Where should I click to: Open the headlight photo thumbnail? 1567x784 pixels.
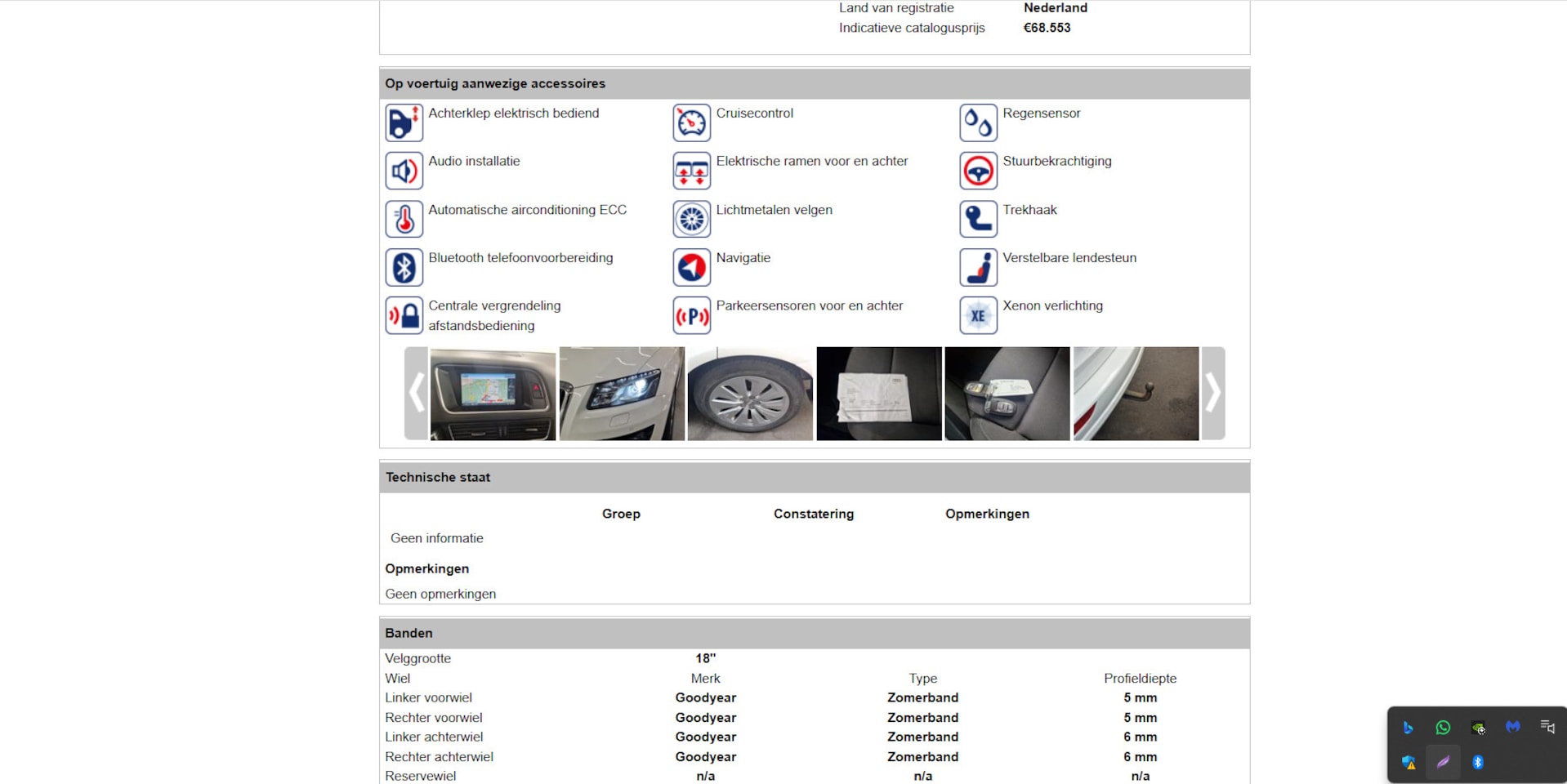(622, 394)
